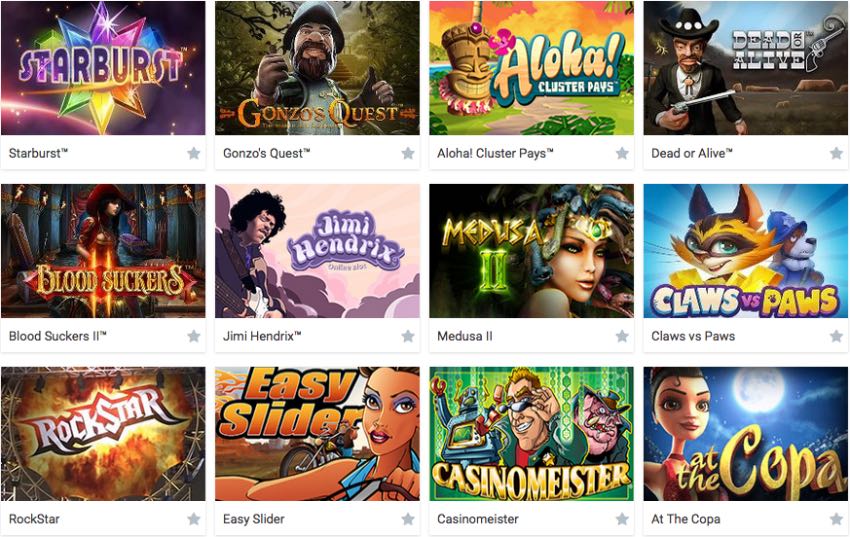Open the Dead or Alive title link
Screen dimensions: 850x537
tap(692, 153)
